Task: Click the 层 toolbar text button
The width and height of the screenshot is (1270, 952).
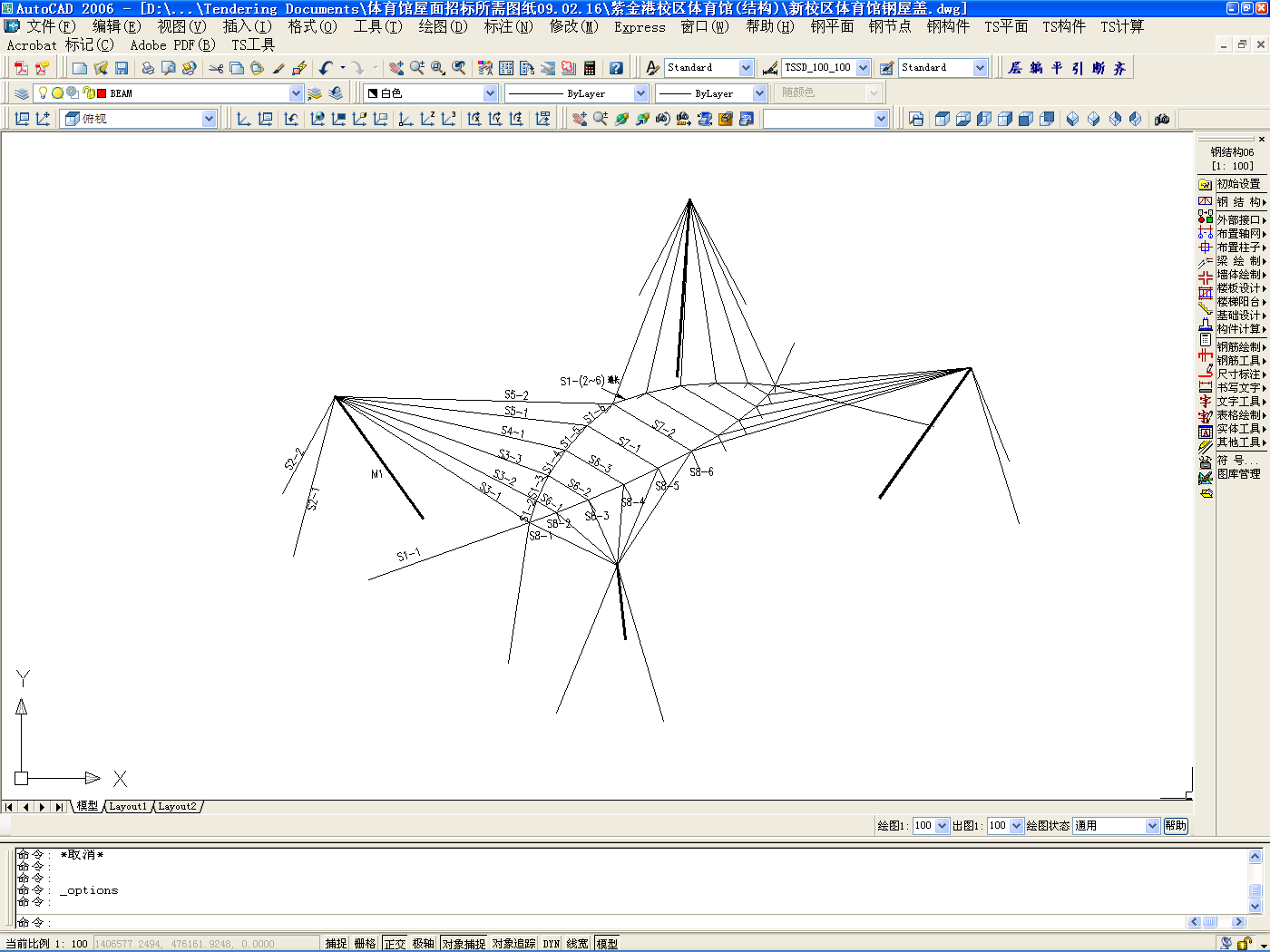Action: click(1015, 68)
